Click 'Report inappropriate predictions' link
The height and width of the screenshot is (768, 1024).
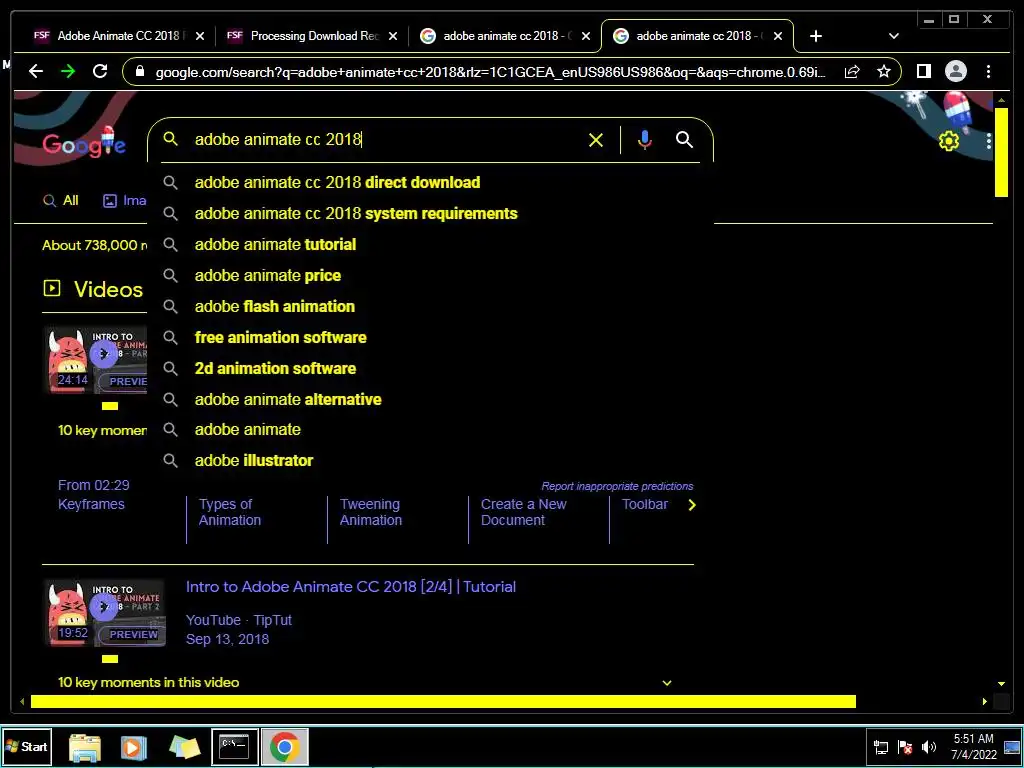coord(617,486)
